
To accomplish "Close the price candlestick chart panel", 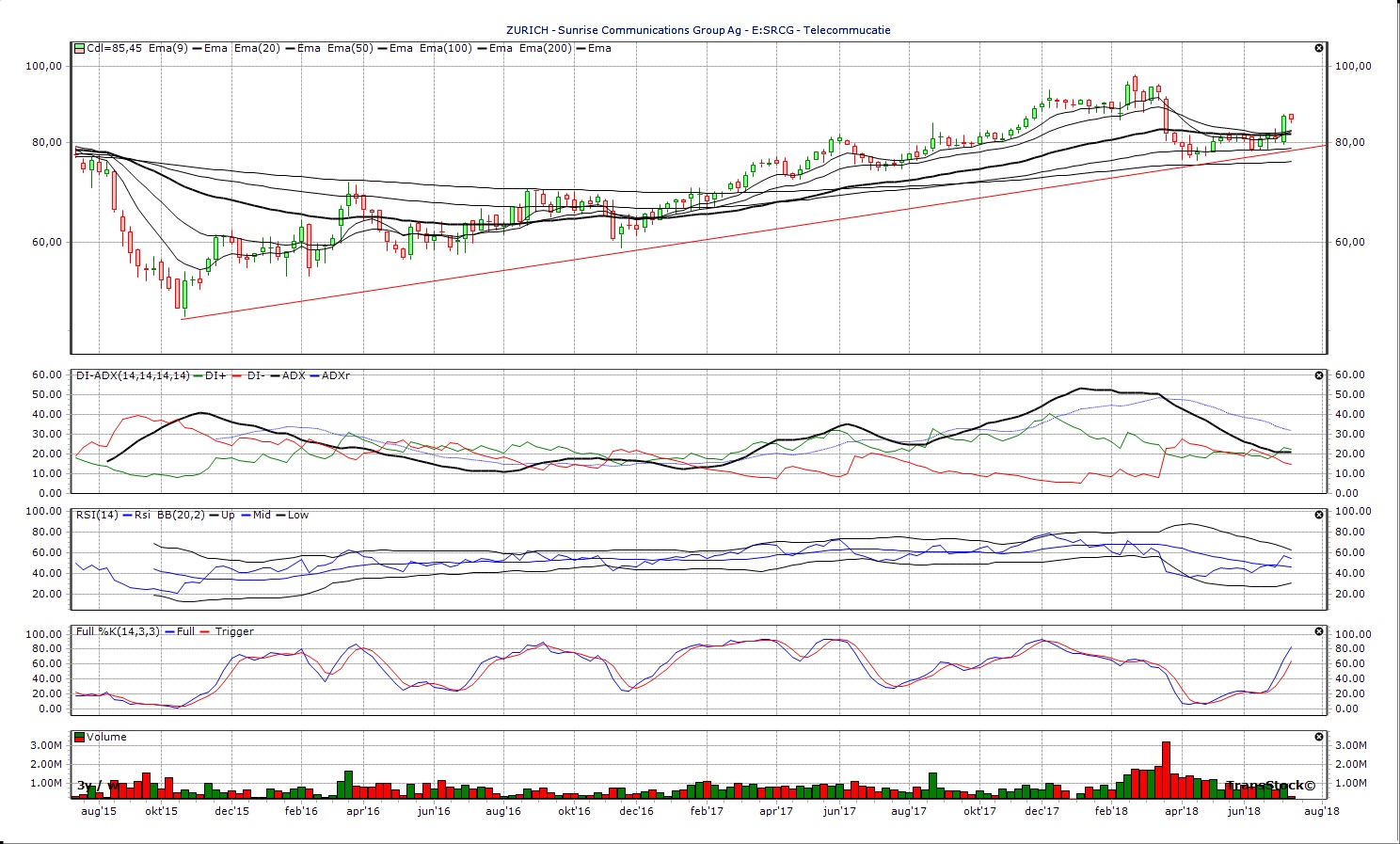I will [1319, 48].
